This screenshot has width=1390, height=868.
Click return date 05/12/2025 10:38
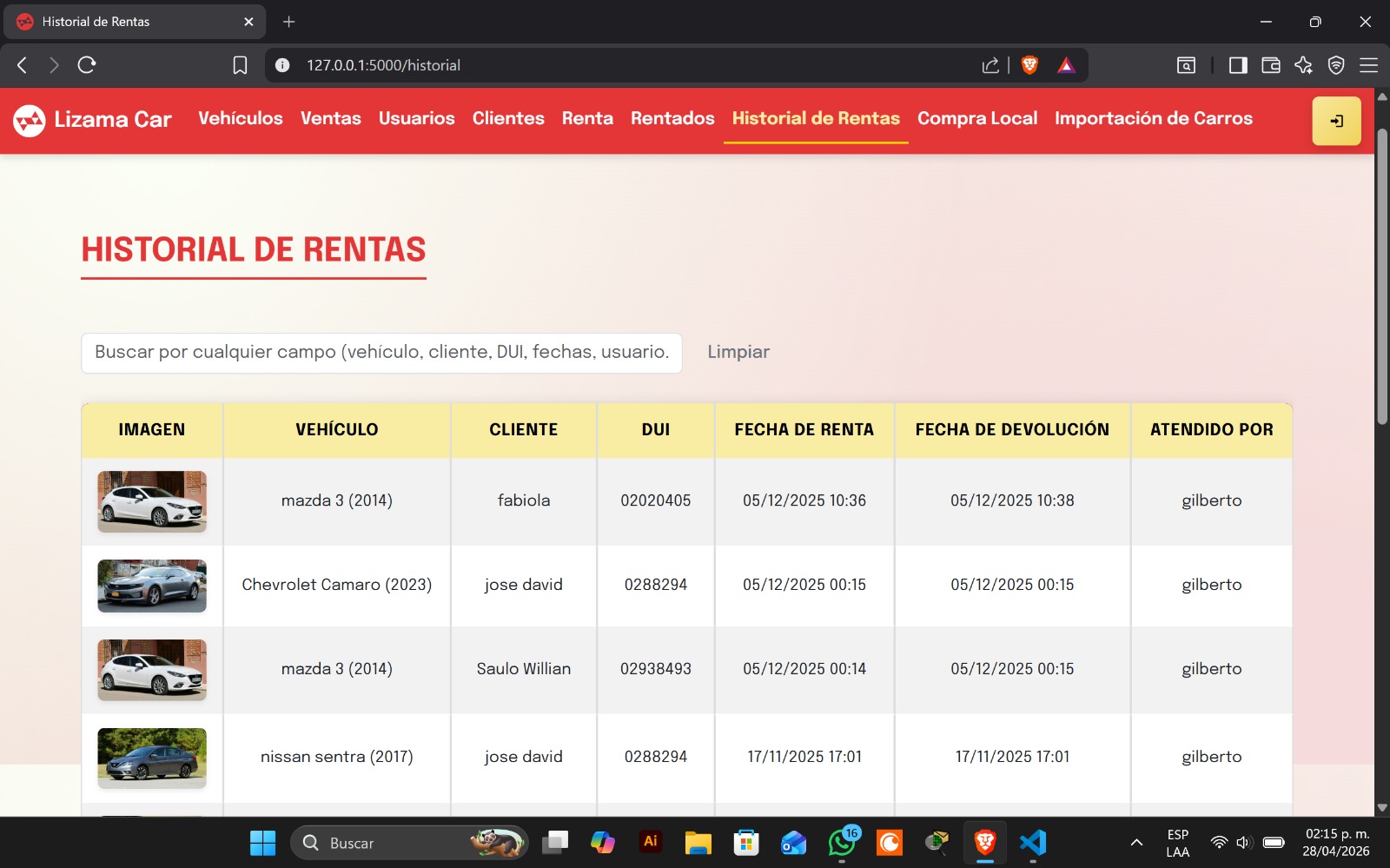1012,500
